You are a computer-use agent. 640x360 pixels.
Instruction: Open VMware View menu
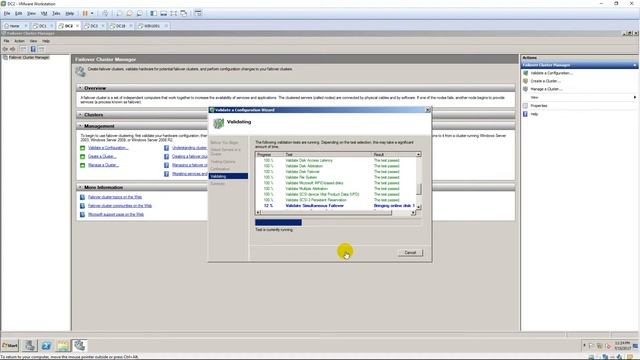tap(31, 13)
